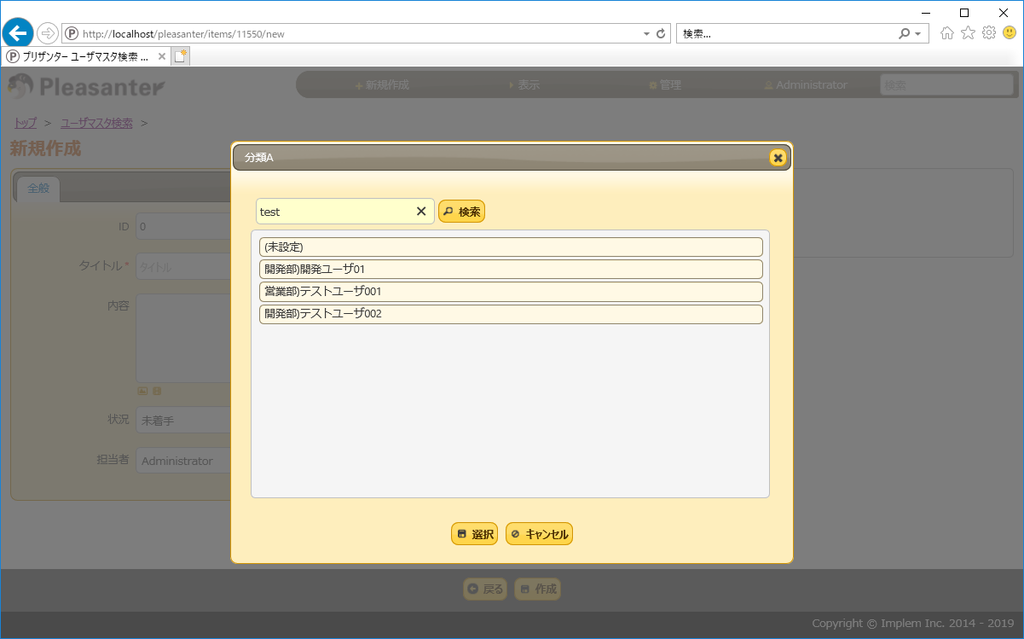Open the Administrator user menu
The image size is (1024, 639).
806,85
